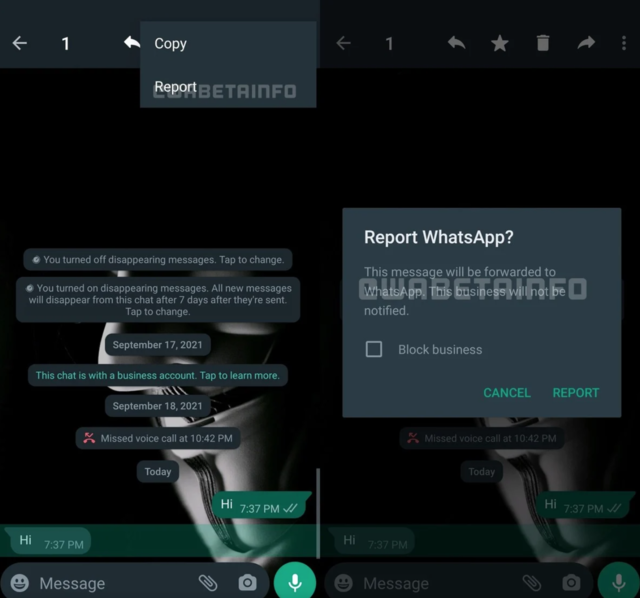Cancel the Report WhatsApp dialog
This screenshot has height=598, width=640.
(507, 393)
